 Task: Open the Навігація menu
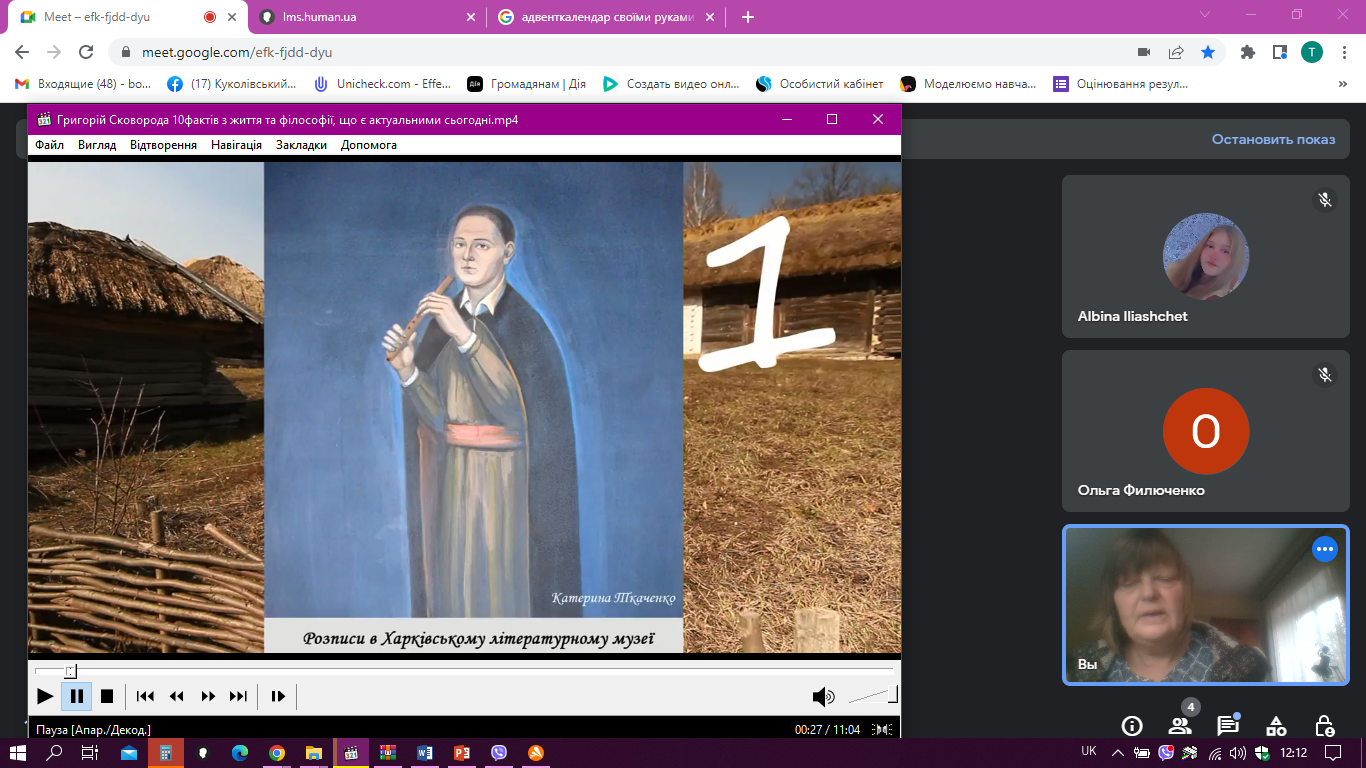236,145
